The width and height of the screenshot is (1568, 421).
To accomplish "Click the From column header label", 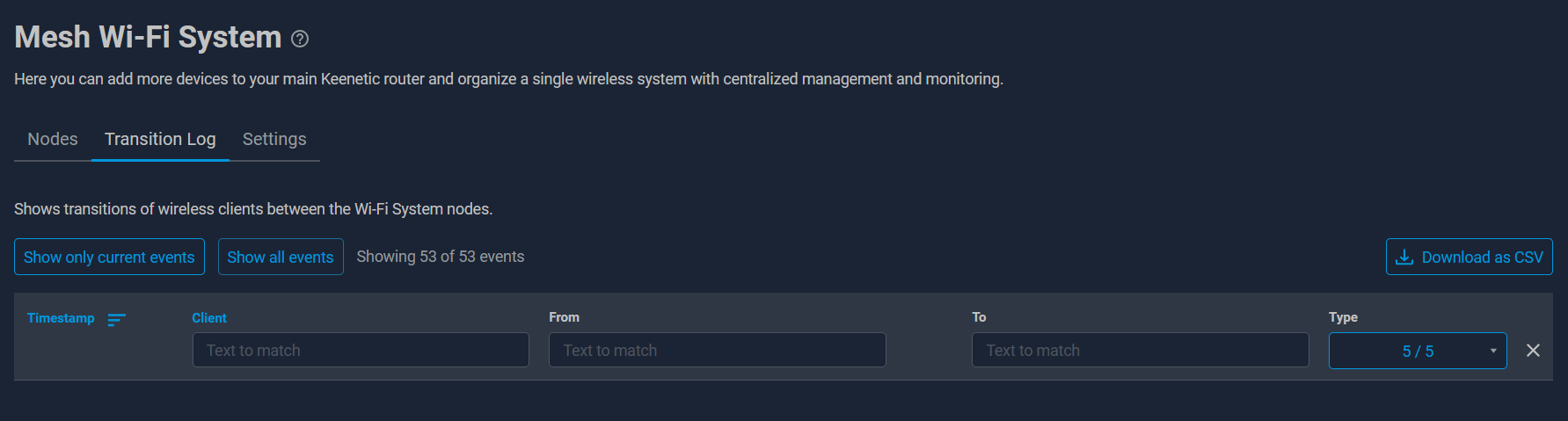I will (x=565, y=317).
